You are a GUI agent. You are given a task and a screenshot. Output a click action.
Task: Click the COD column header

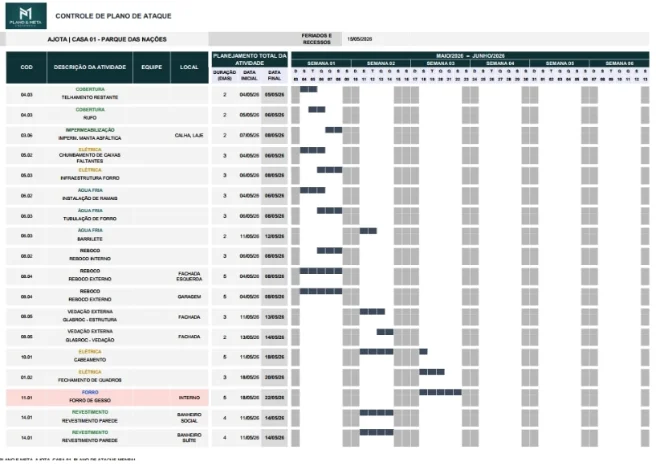pos(26,67)
